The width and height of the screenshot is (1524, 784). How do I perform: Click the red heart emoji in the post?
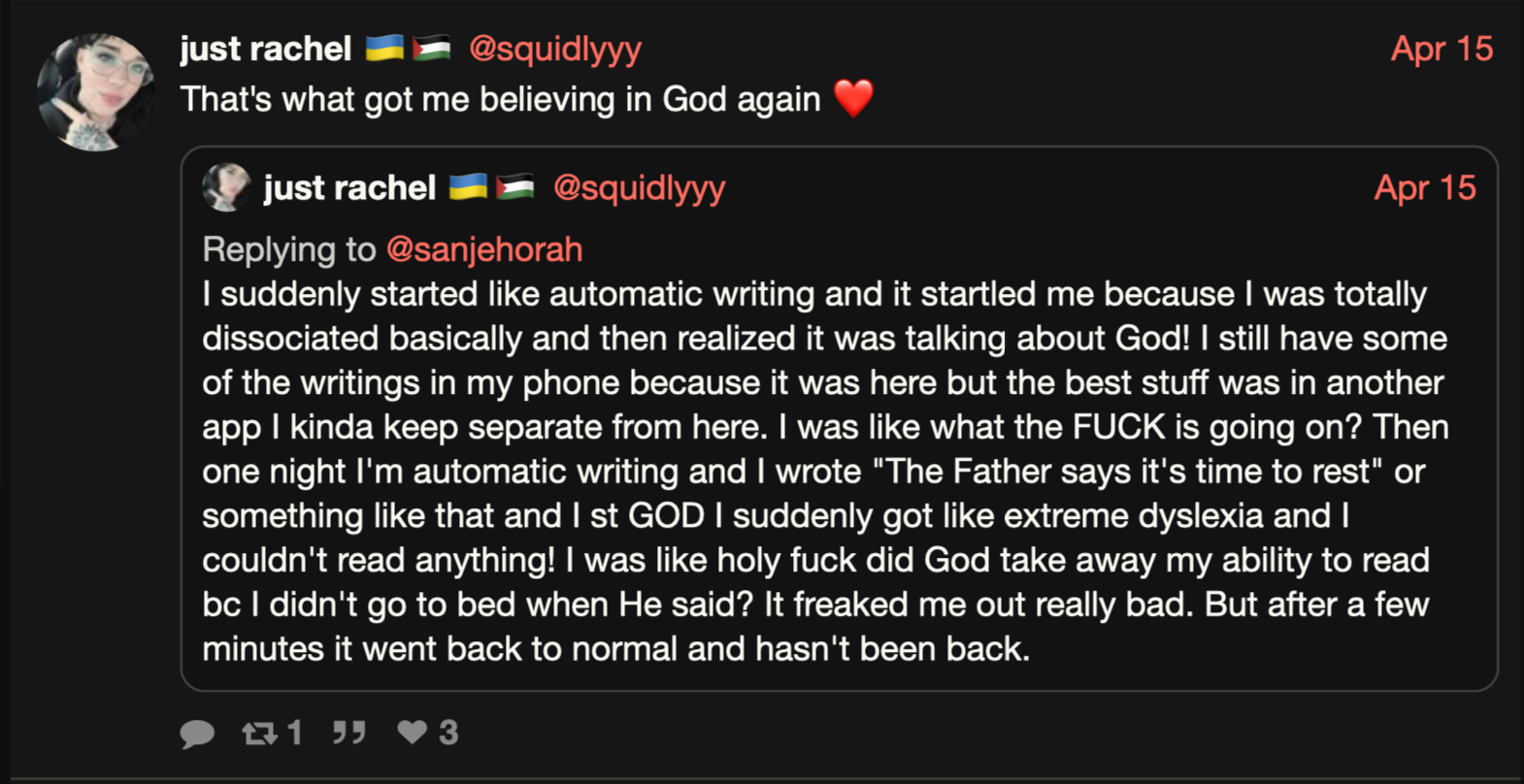(853, 98)
